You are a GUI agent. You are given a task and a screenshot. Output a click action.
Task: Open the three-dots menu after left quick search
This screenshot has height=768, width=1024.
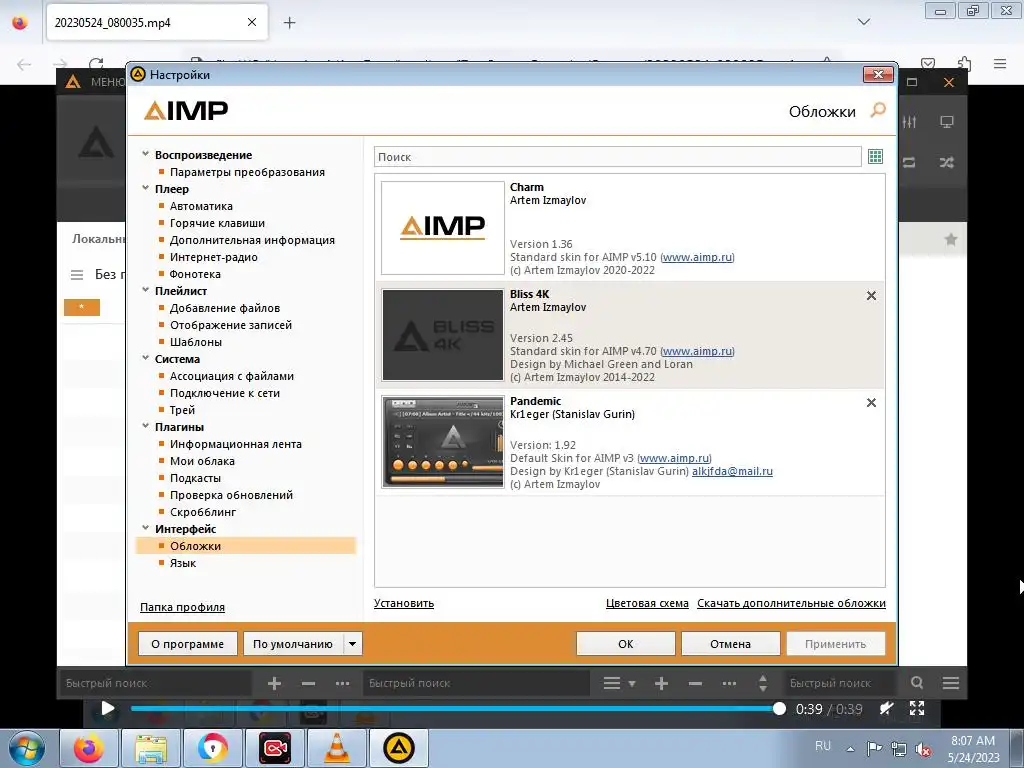[342, 683]
